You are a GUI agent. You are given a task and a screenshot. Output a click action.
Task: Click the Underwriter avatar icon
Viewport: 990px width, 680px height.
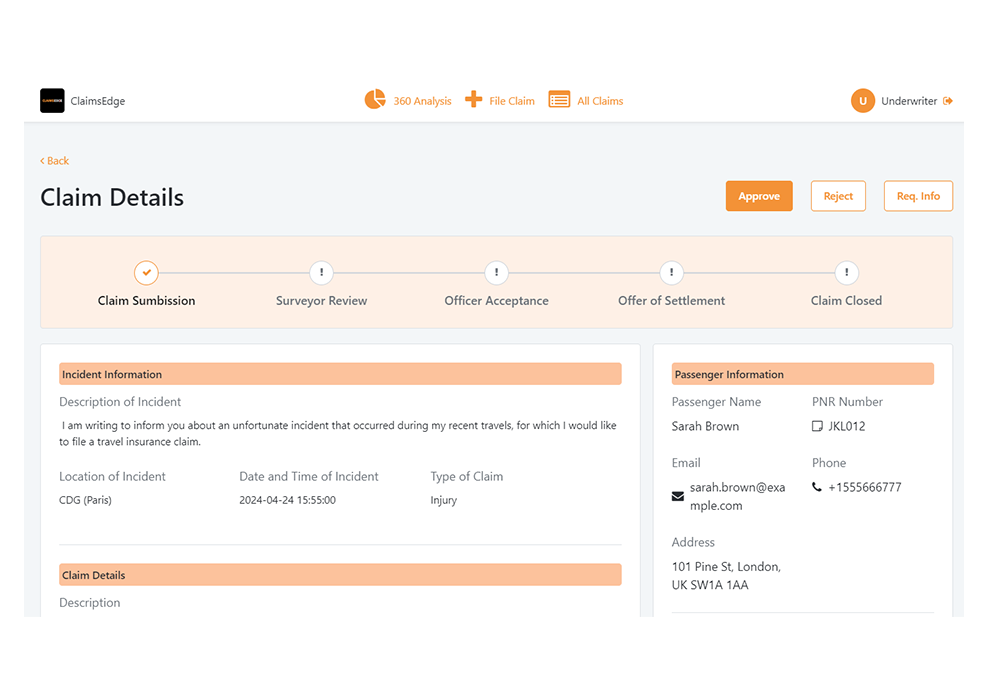tap(861, 100)
